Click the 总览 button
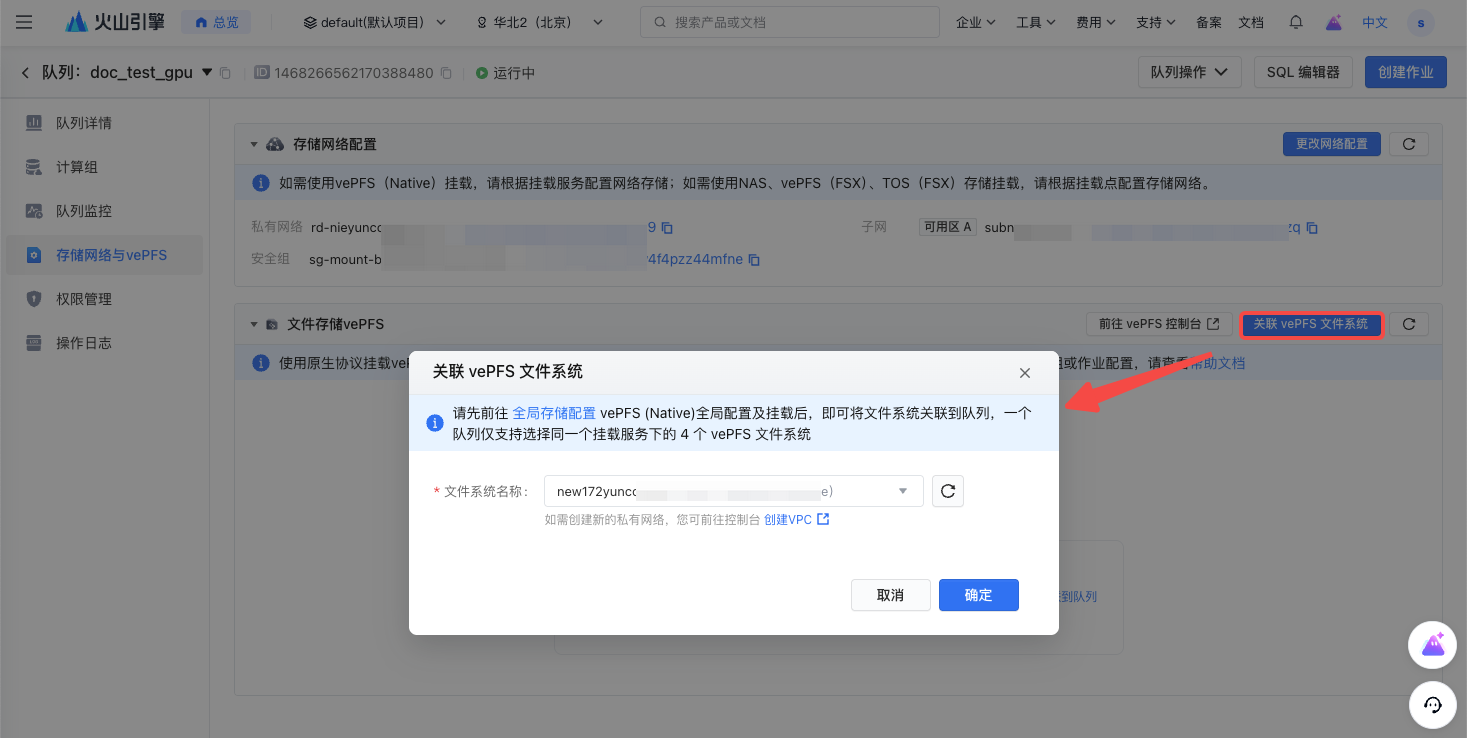The width and height of the screenshot is (1467, 738). (216, 22)
